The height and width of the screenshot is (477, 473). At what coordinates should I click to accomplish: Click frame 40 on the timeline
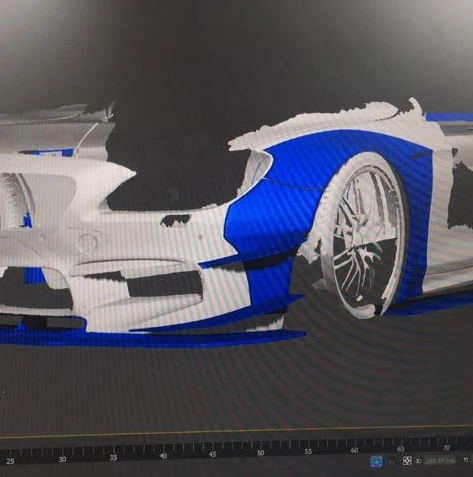tap(163, 456)
